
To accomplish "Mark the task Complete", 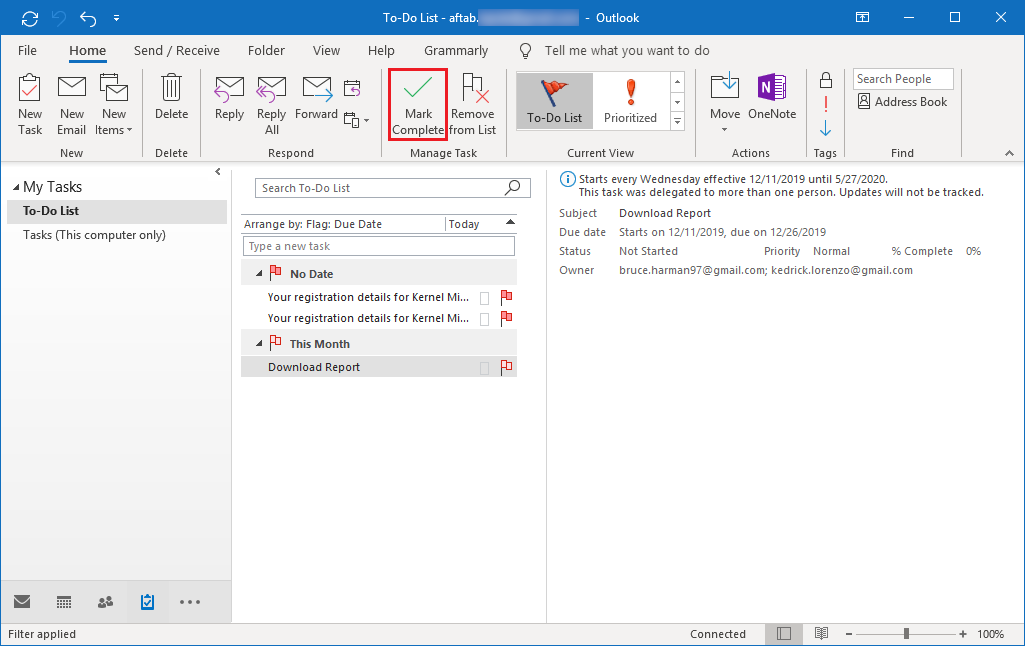I will coord(418,105).
